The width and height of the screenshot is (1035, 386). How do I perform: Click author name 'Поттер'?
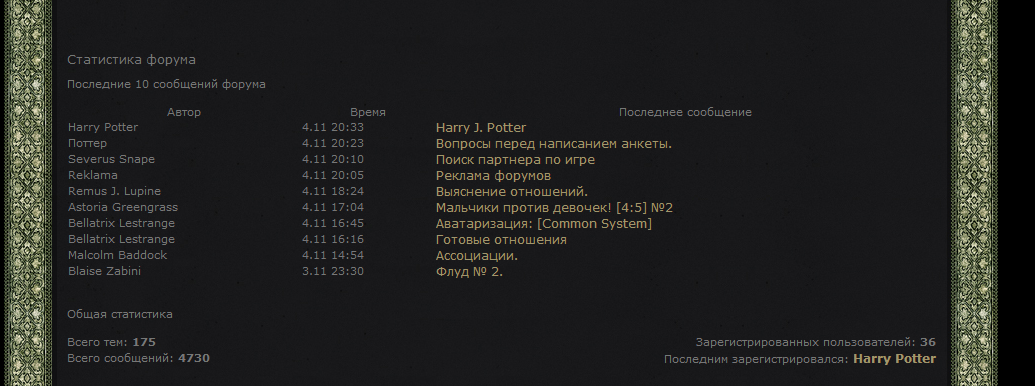pos(87,143)
